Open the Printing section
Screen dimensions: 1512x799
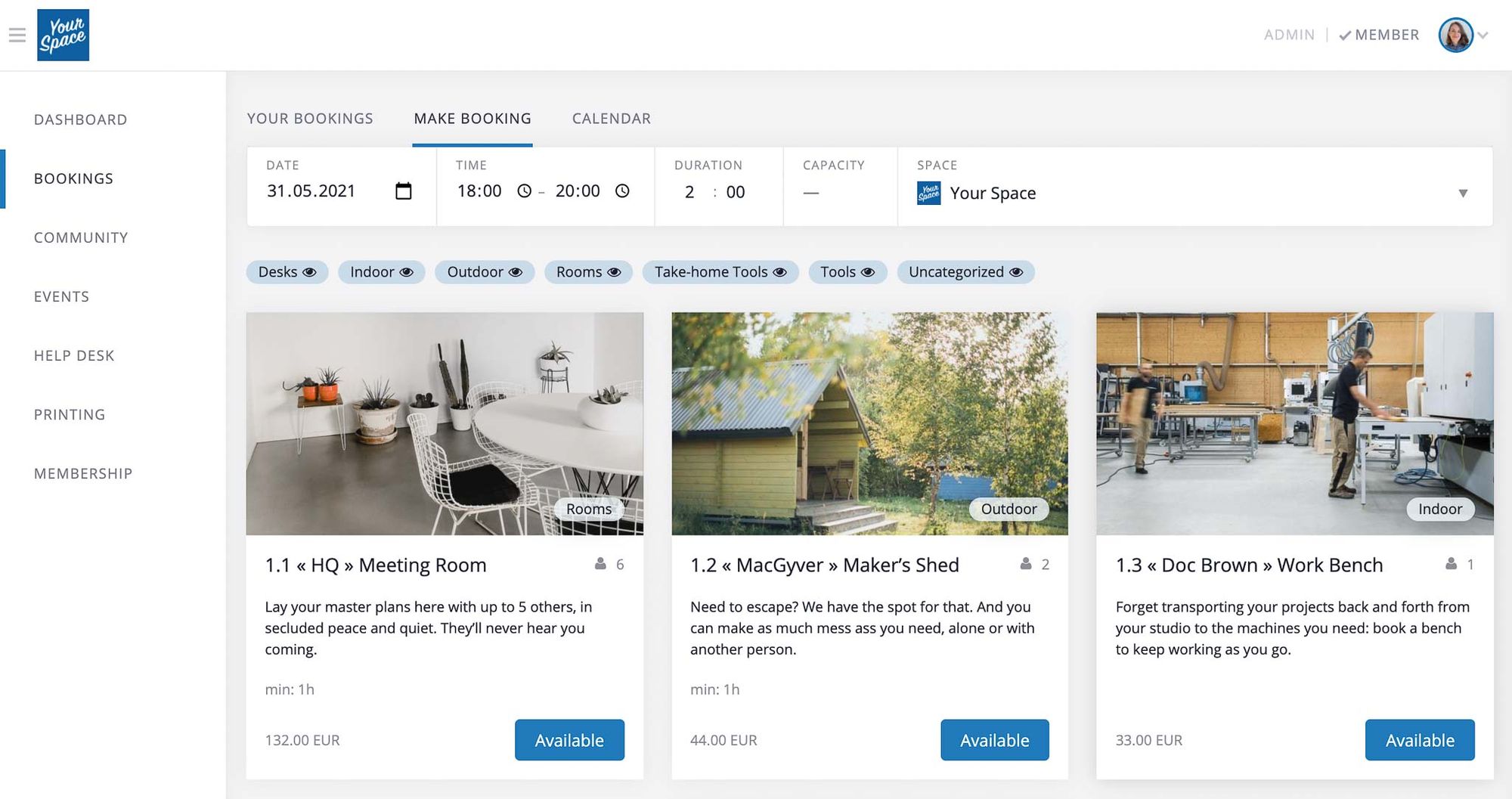click(x=70, y=414)
